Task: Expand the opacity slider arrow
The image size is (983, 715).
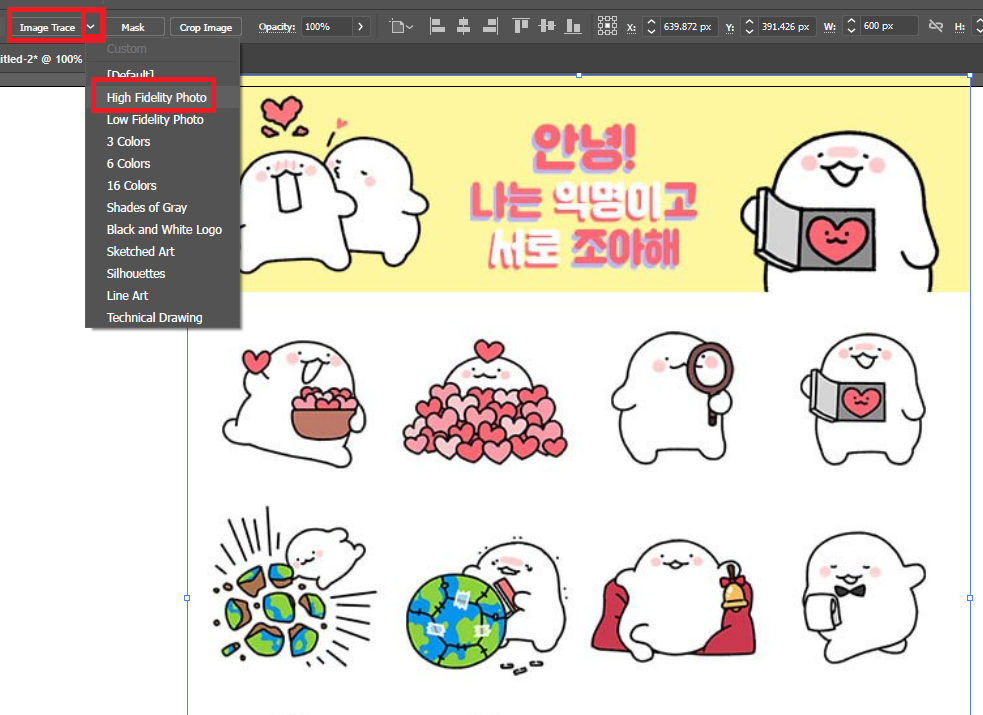Action: [x=360, y=27]
